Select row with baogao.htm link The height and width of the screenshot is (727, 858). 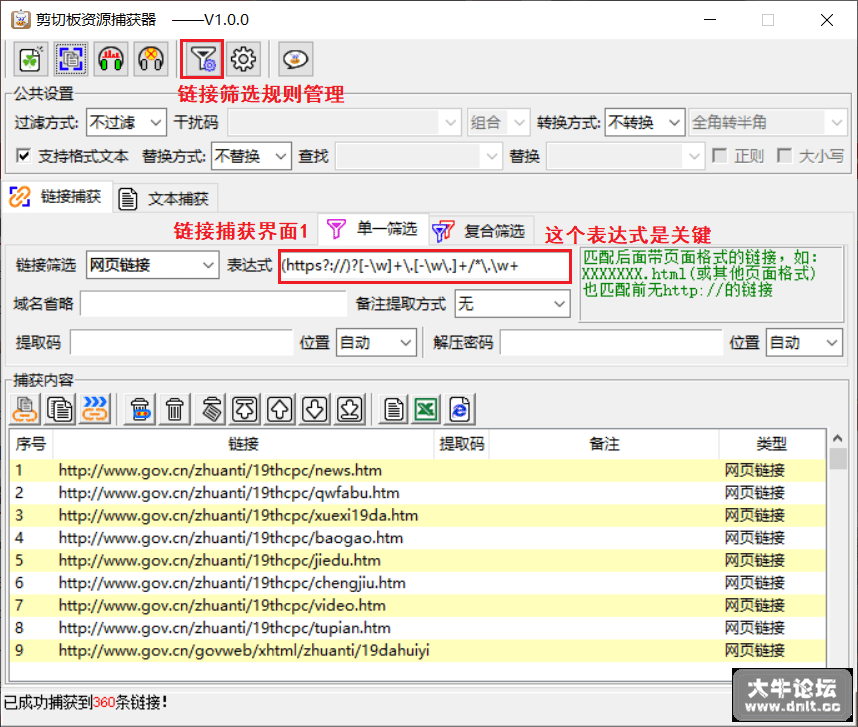point(418,538)
